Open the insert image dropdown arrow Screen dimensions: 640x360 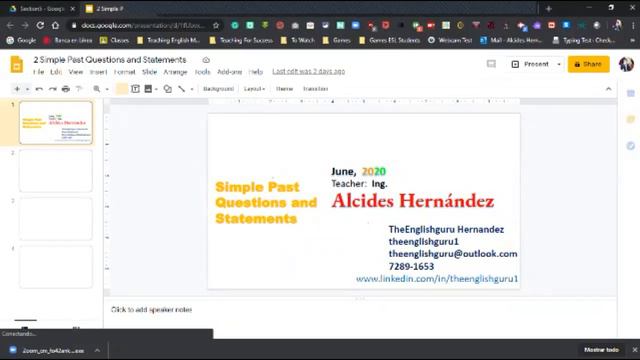156,89
